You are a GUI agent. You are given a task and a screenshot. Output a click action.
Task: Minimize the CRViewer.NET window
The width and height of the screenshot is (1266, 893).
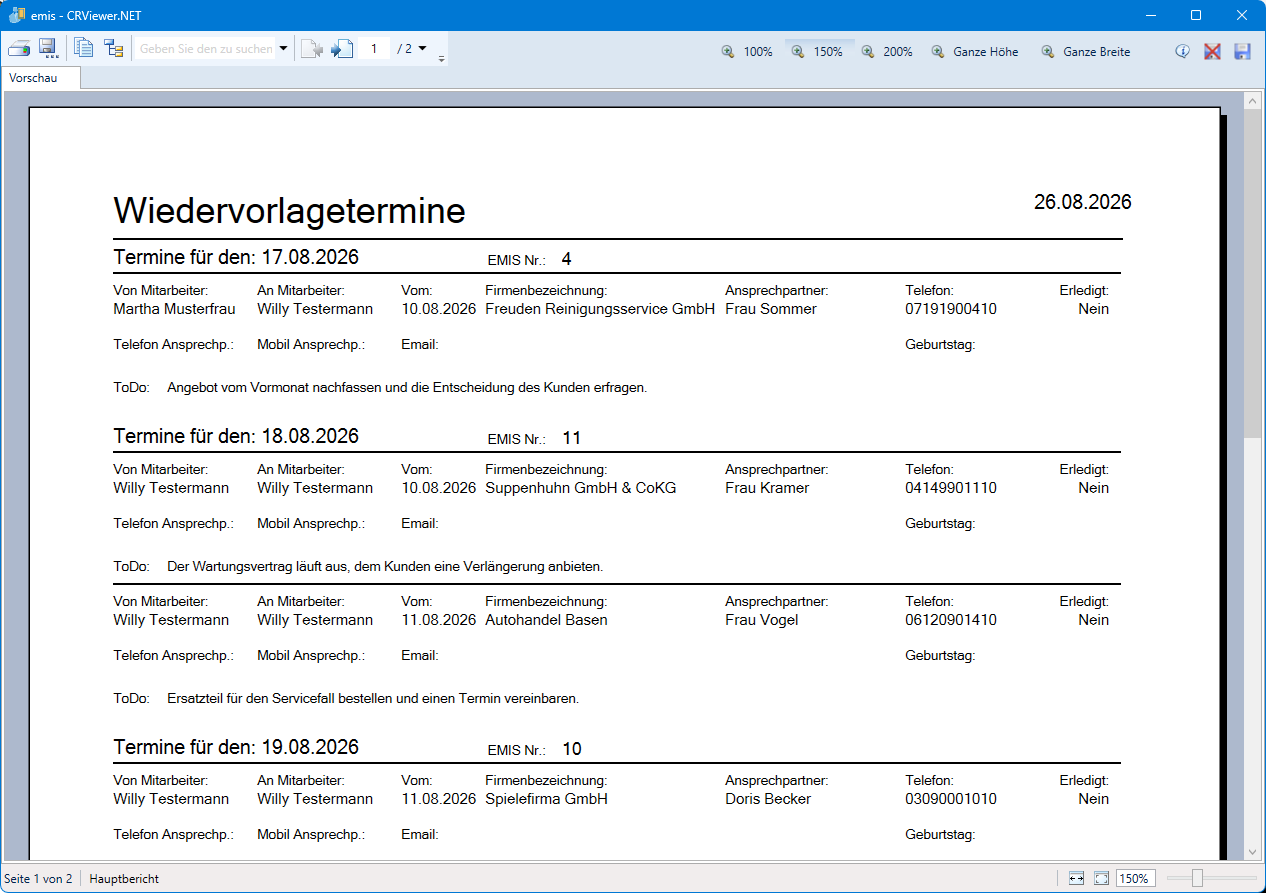(x=1149, y=15)
